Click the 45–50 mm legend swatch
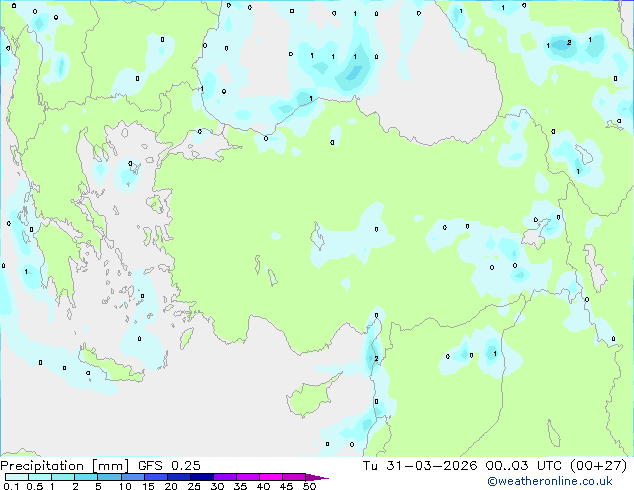634x490 pixels. (294, 477)
